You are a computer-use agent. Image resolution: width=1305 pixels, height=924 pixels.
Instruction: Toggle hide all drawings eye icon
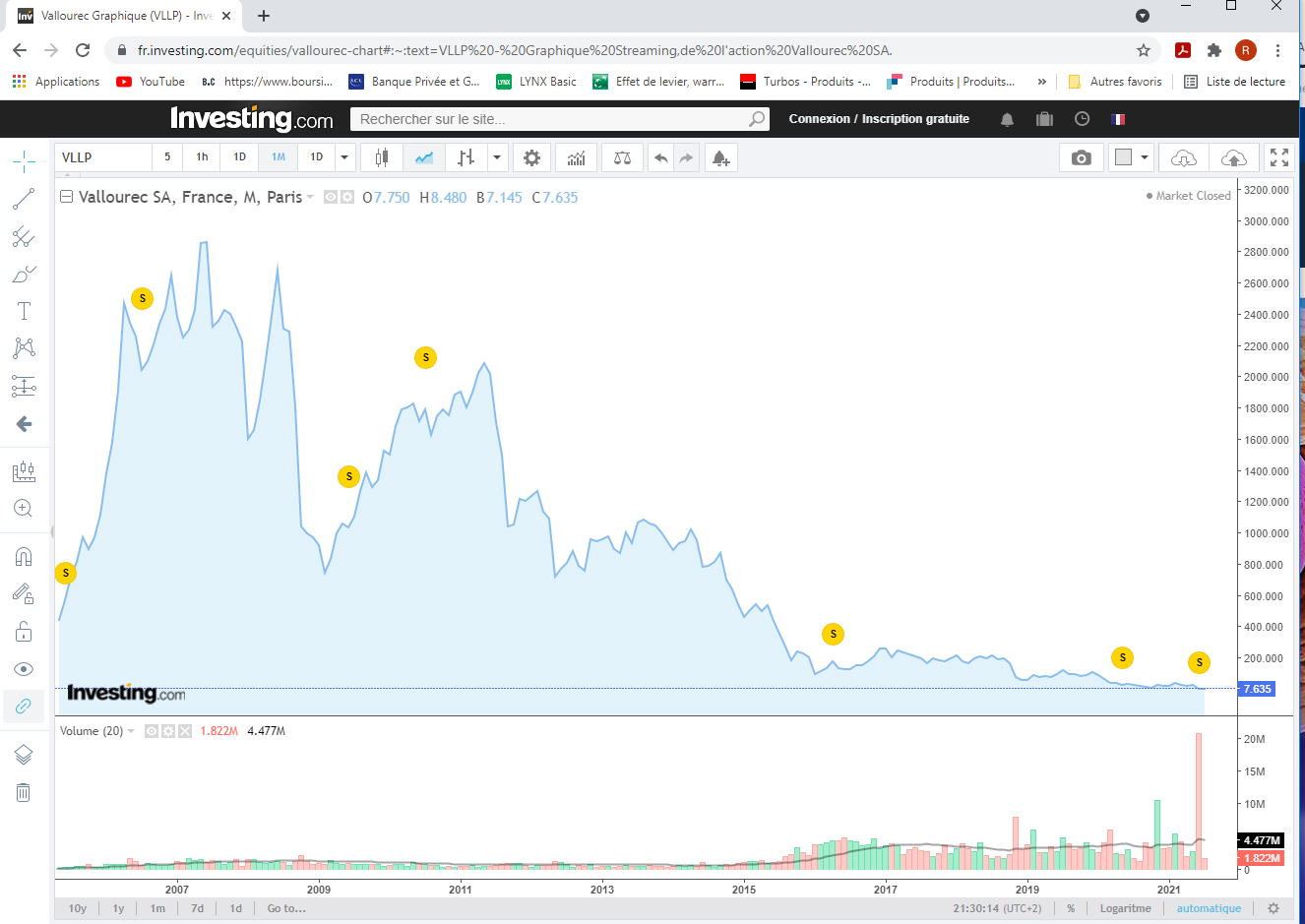click(24, 669)
